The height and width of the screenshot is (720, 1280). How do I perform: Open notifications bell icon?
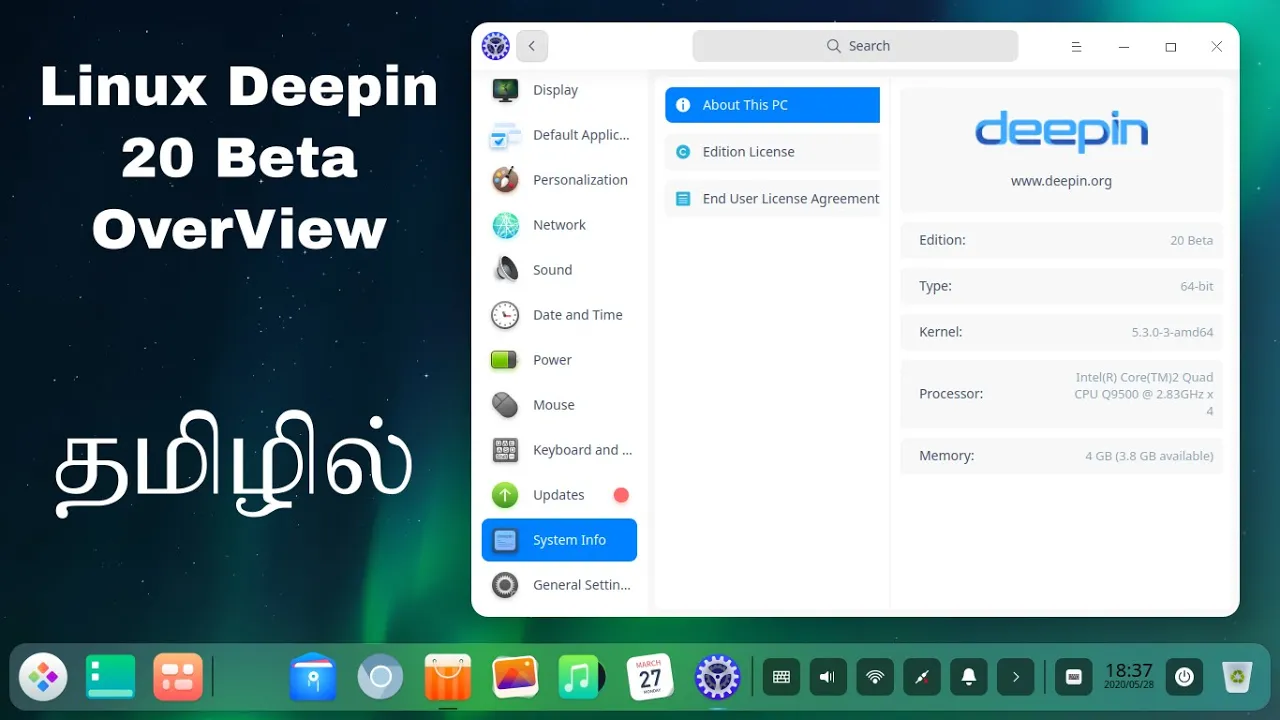[968, 677]
